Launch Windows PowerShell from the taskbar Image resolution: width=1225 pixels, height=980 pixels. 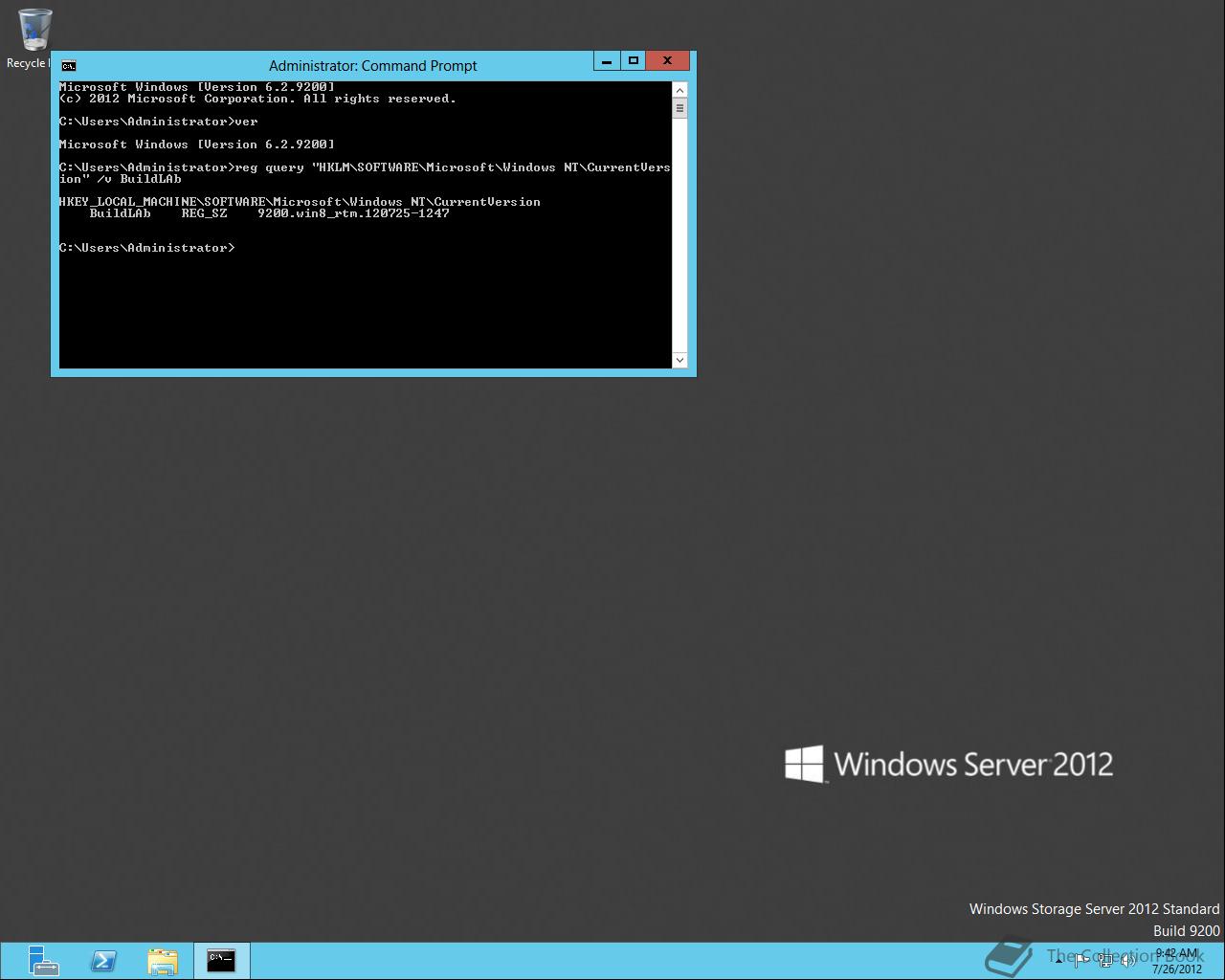click(103, 961)
